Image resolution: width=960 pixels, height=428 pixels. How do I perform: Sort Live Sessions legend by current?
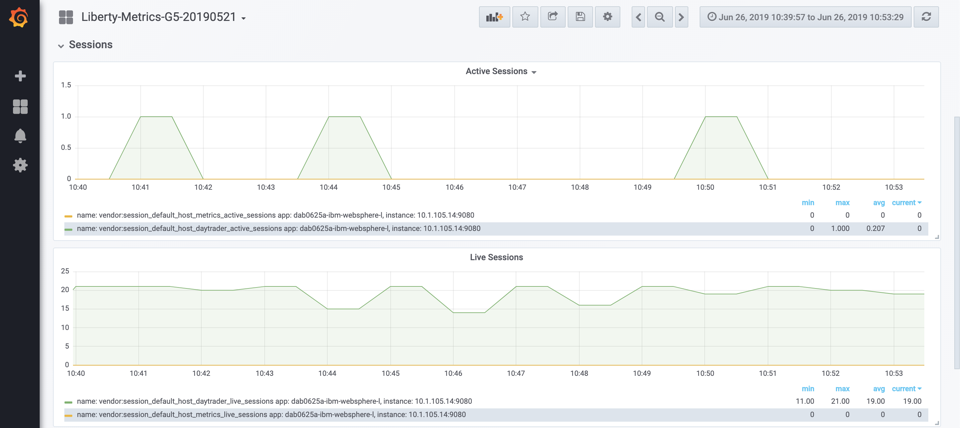(906, 389)
